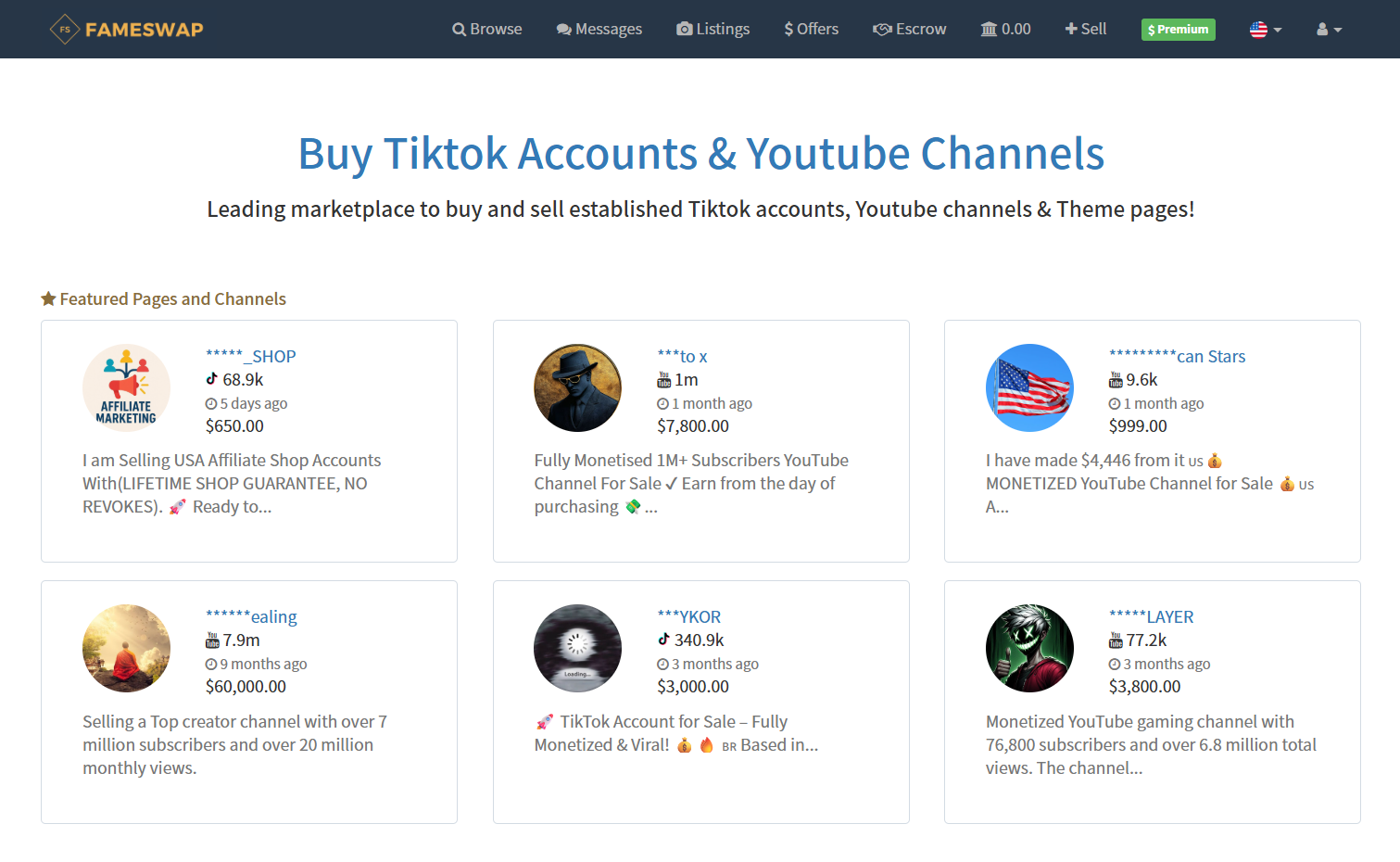Open the Offers page
1400x862 pixels.
pyautogui.click(x=812, y=30)
